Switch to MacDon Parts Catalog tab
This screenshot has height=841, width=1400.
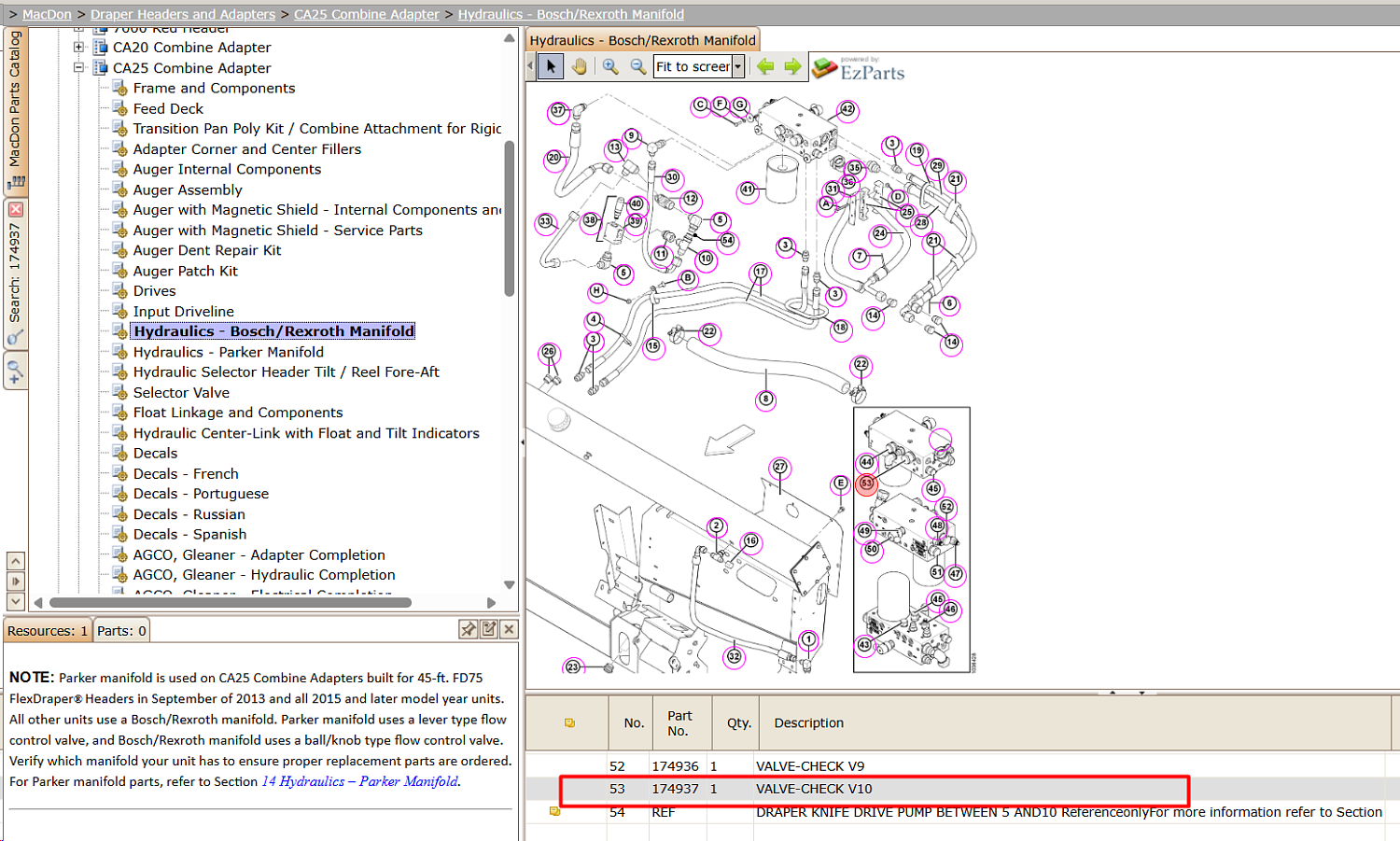coord(15,110)
